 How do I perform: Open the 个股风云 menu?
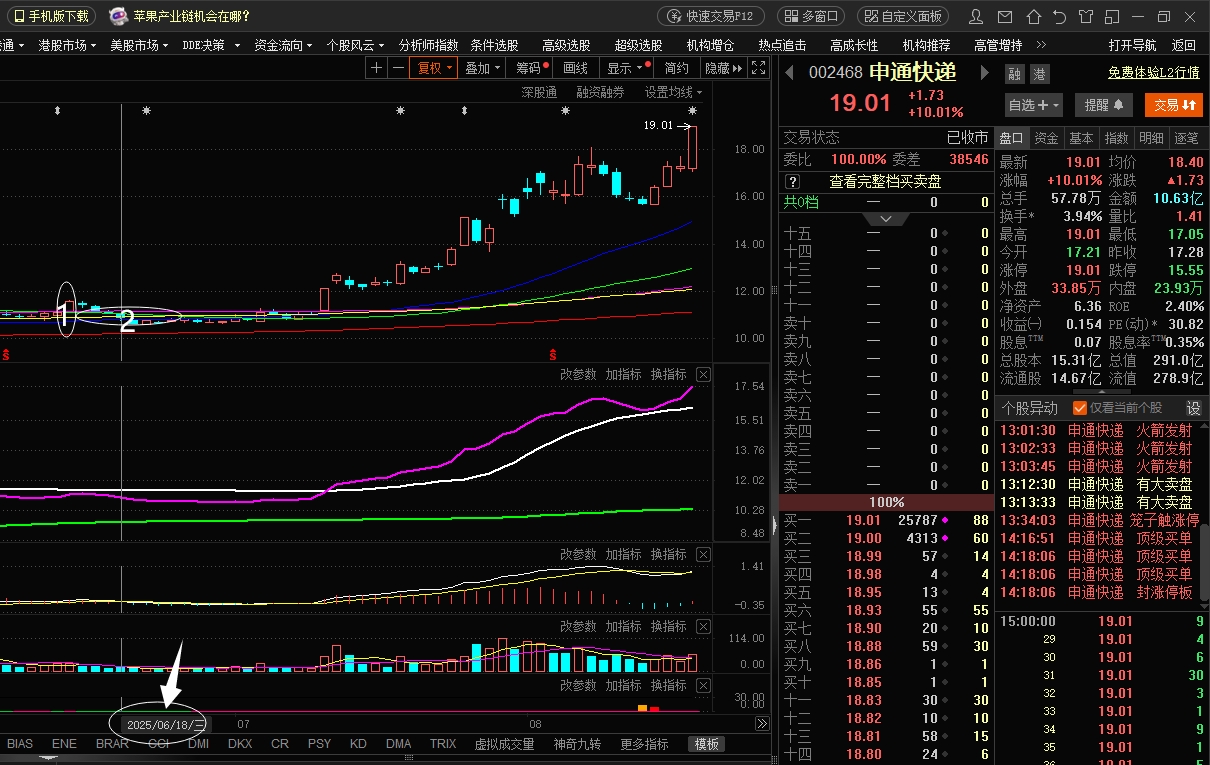355,45
